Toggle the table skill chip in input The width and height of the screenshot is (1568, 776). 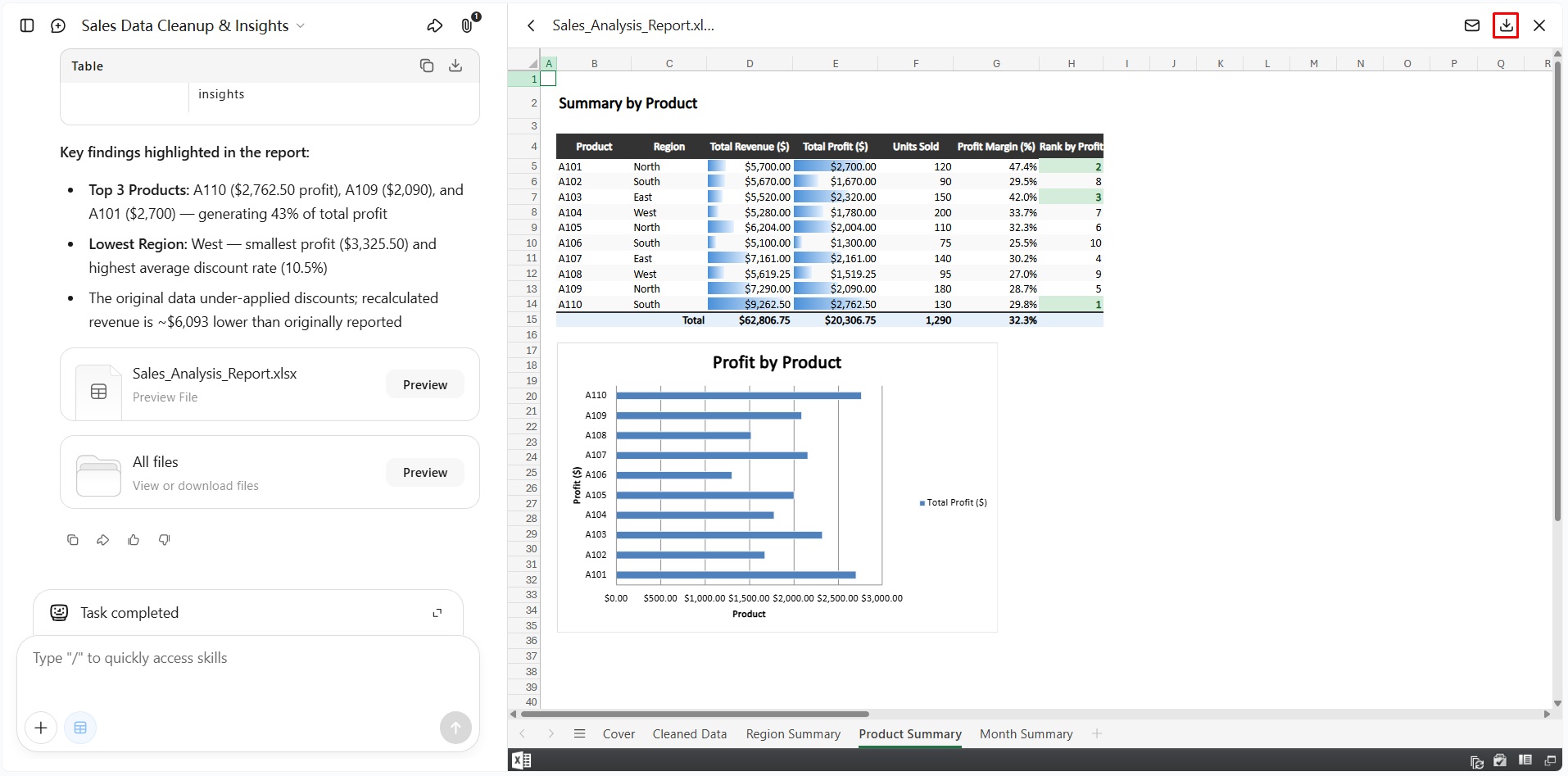click(x=80, y=728)
